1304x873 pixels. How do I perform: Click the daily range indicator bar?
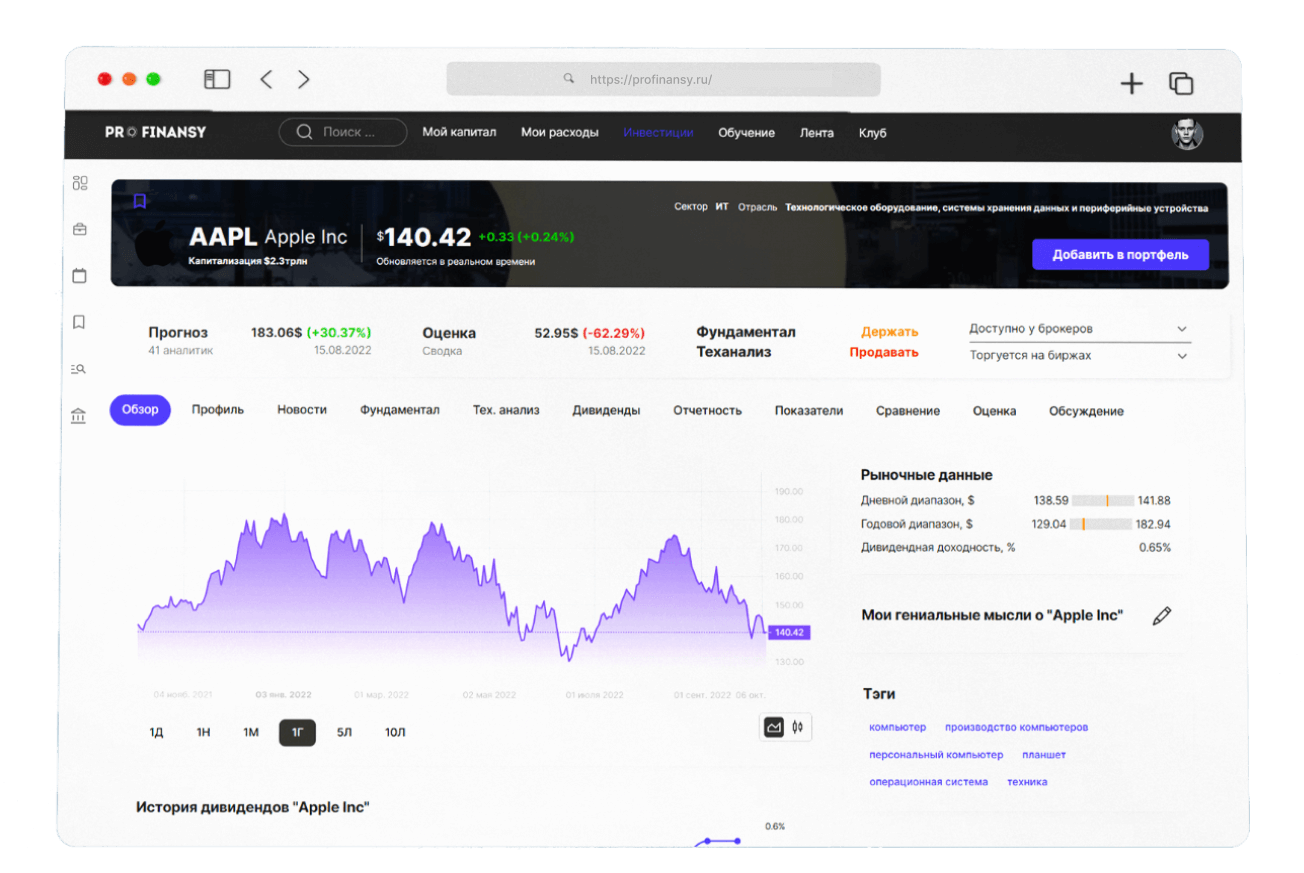click(x=1103, y=500)
